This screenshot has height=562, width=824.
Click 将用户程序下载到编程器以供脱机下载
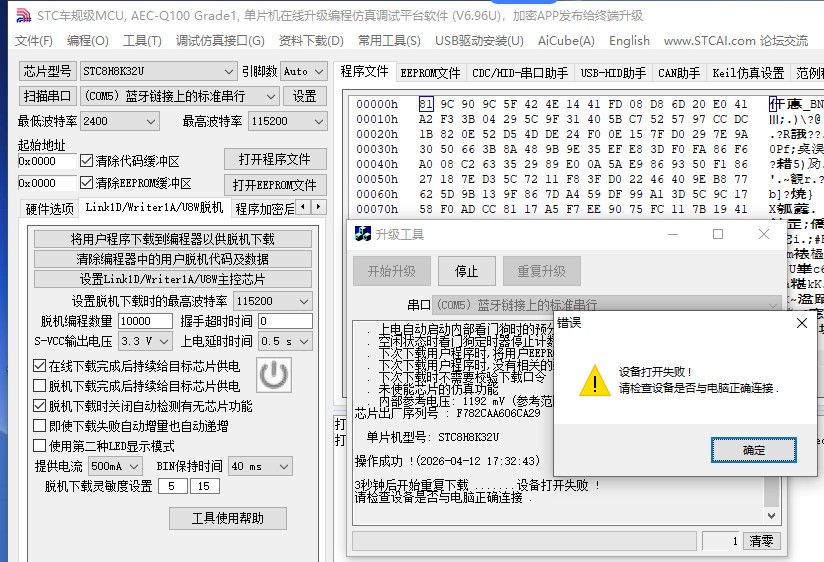click(173, 239)
